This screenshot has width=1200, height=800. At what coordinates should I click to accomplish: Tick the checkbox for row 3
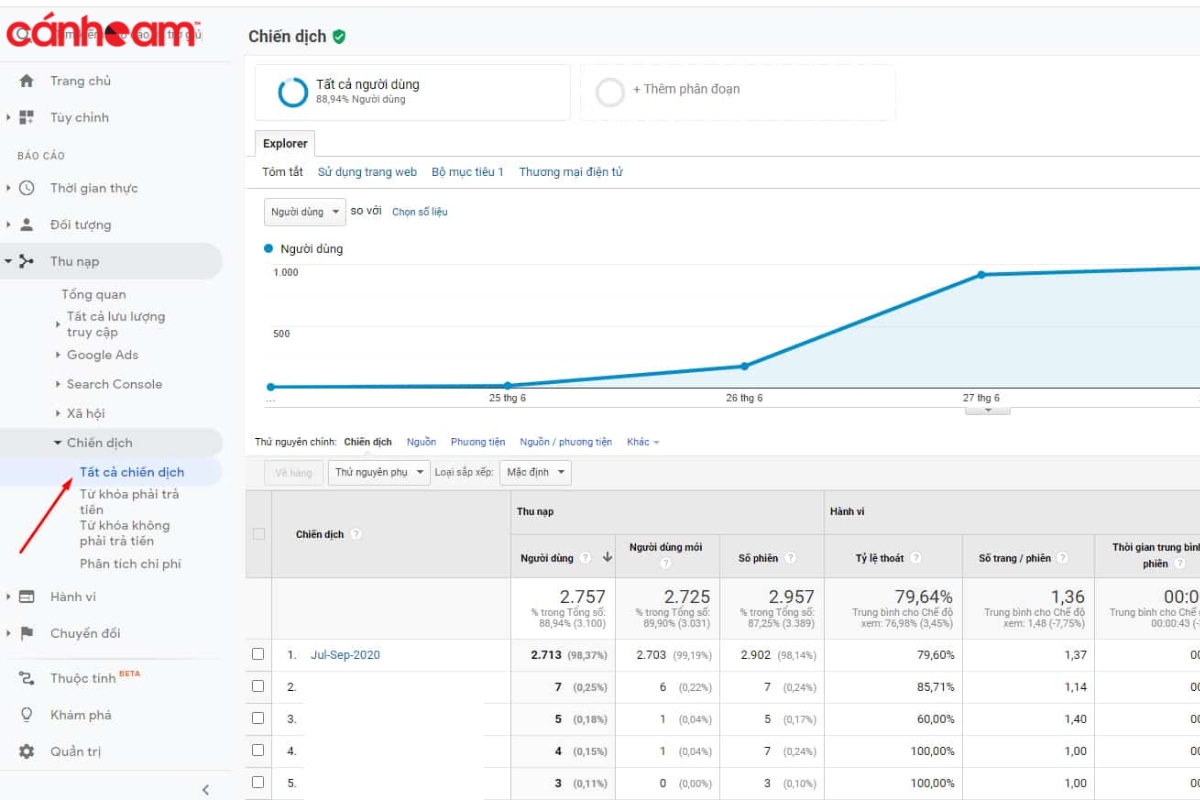258,718
